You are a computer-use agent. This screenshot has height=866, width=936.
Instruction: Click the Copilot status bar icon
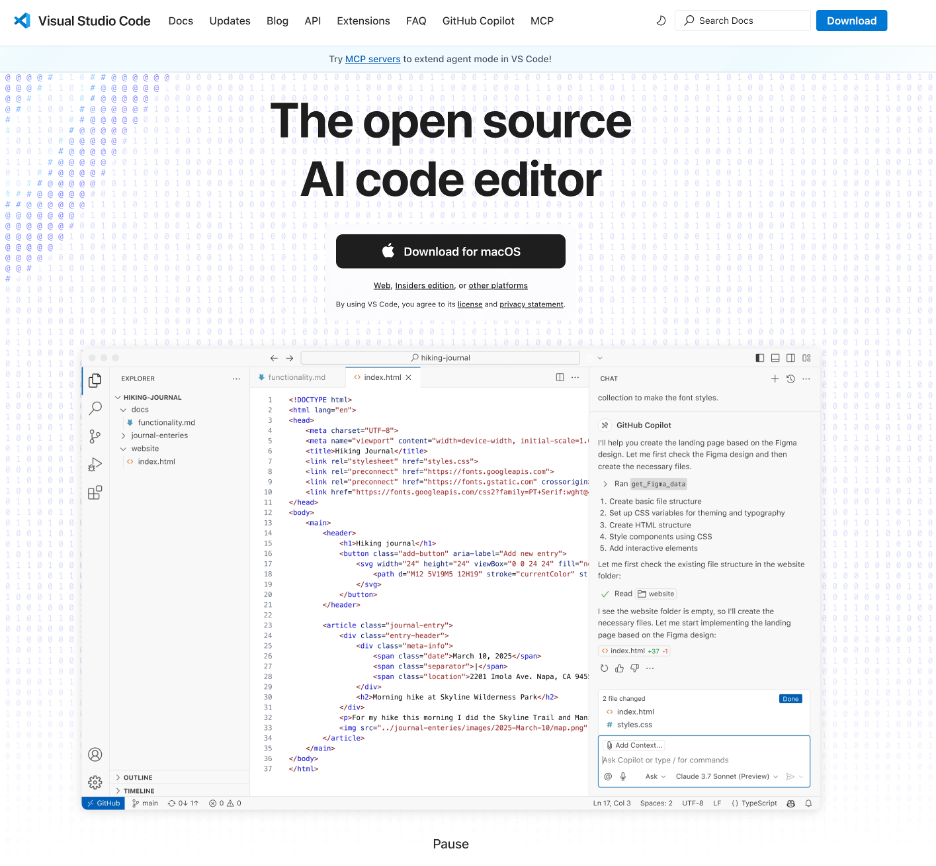[x=791, y=803]
